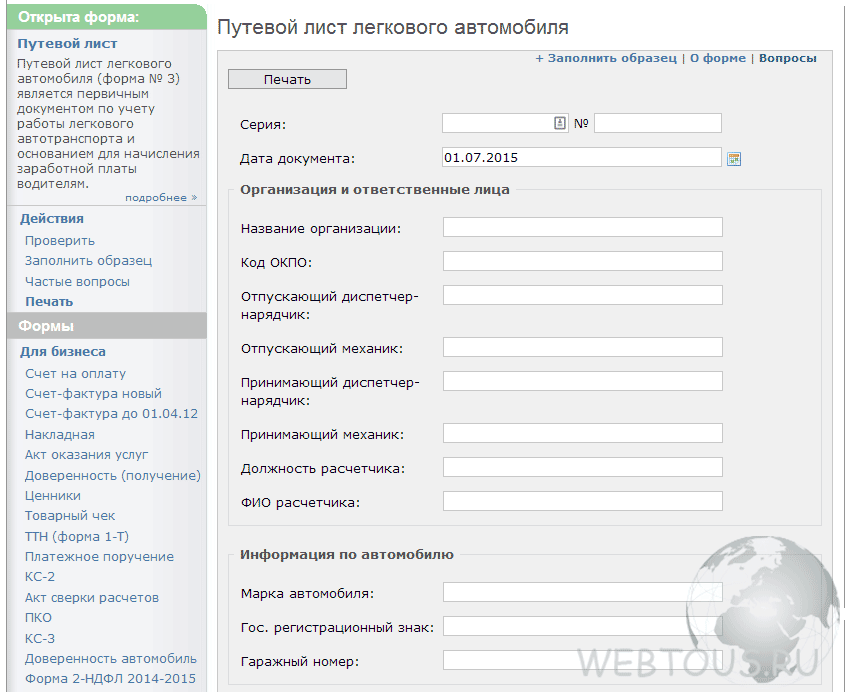Image resolution: width=845 pixels, height=692 pixels.
Task: Open the Для бизнеса category
Action: click(x=63, y=352)
